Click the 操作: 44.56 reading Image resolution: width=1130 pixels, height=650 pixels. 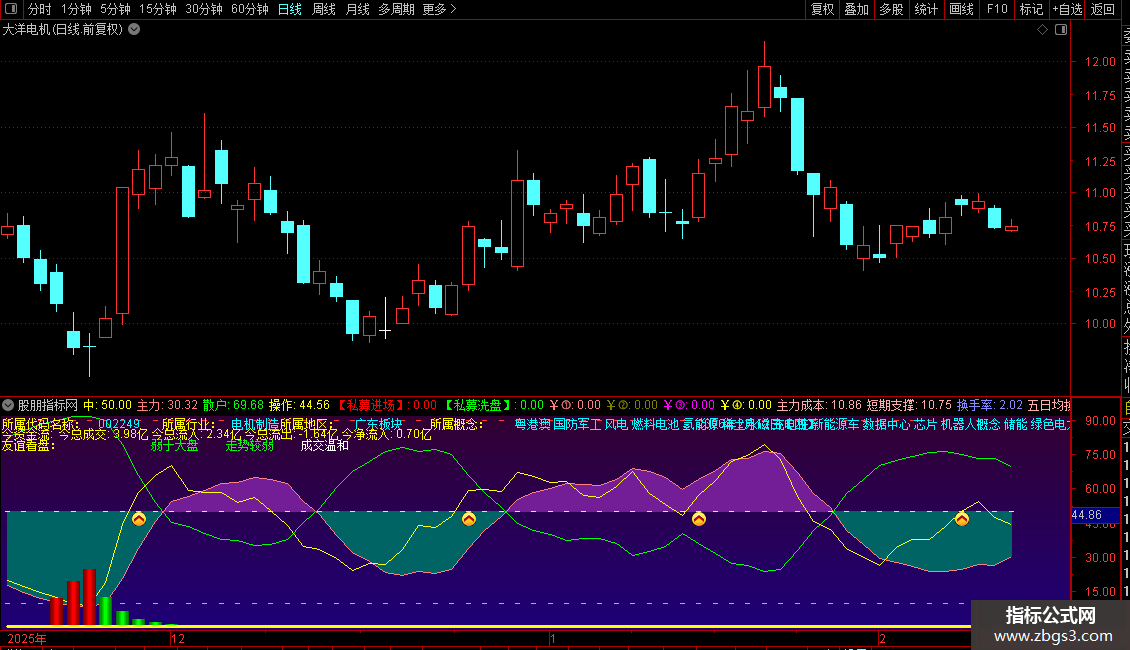[x=299, y=405]
